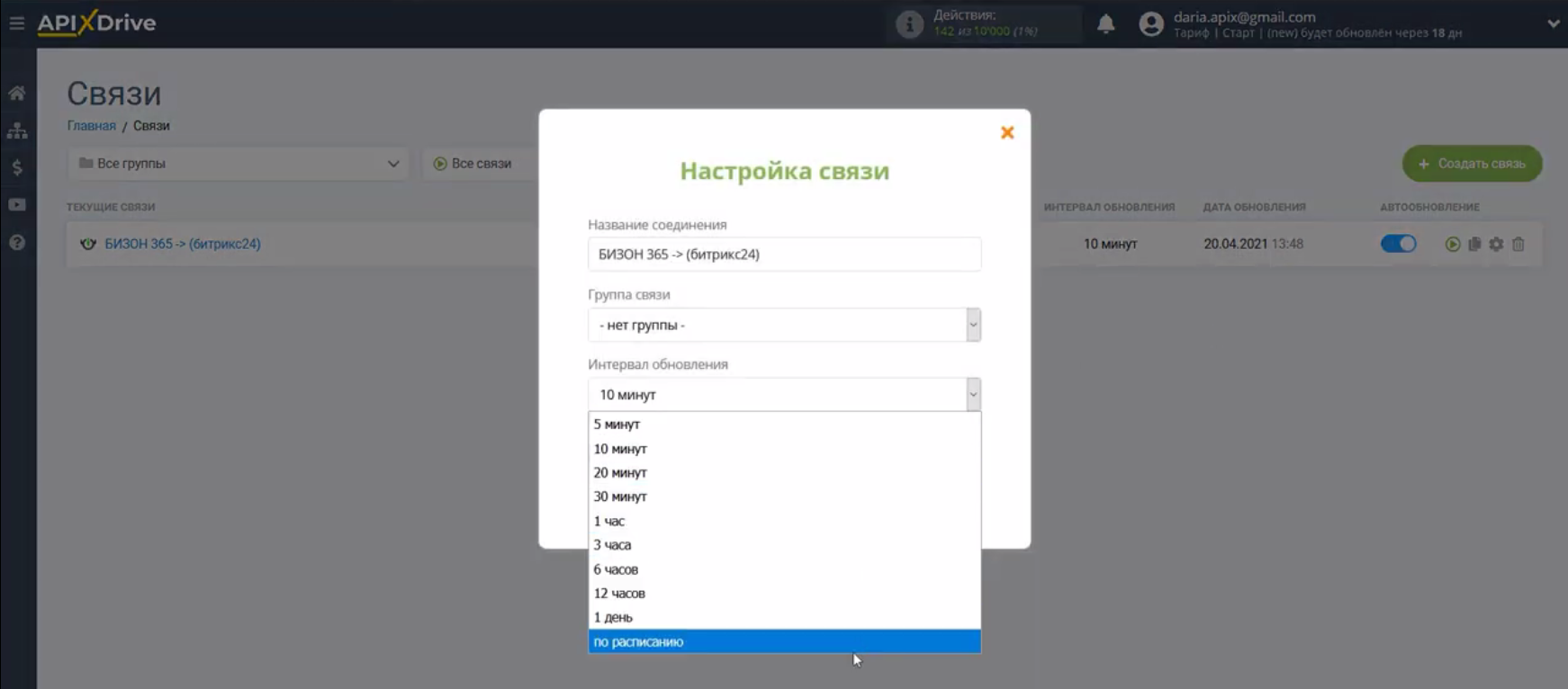Click the Интервал обновления dropdown arrow
1568x689 pixels.
click(x=973, y=395)
